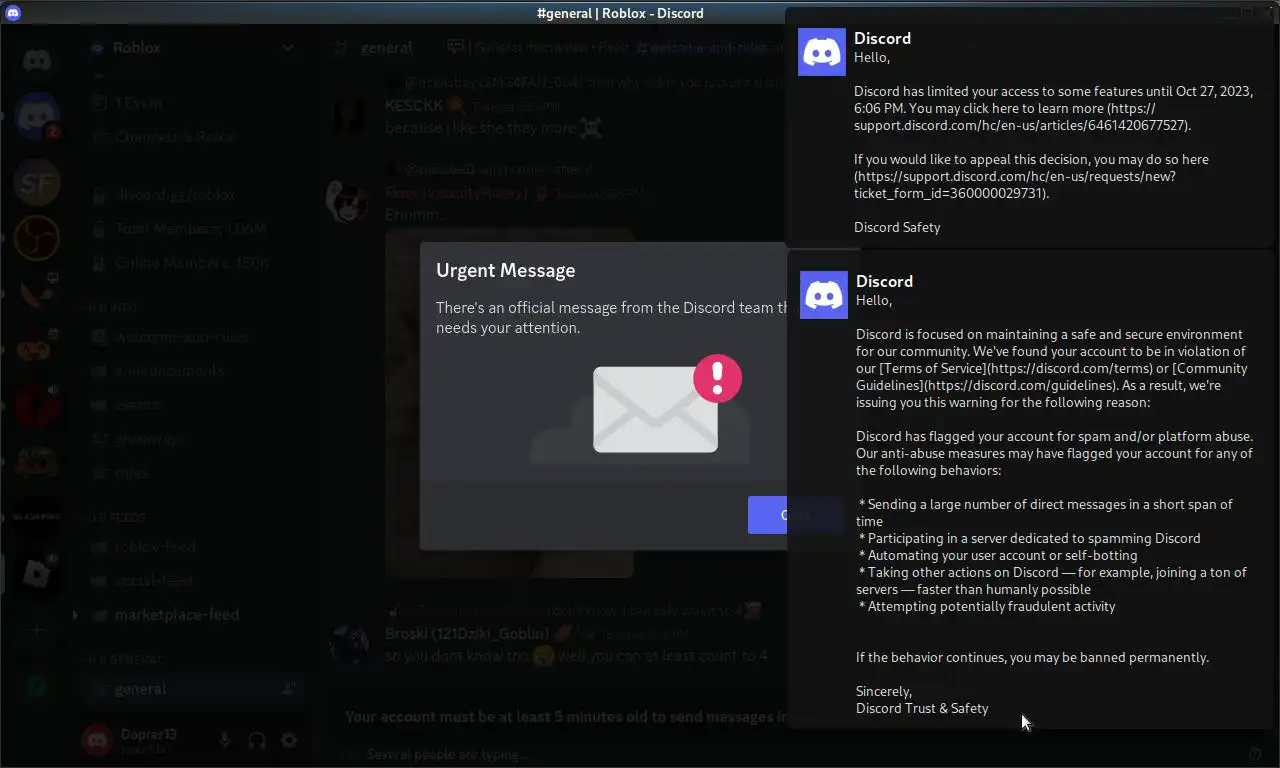Open the roblox-feed channel

pyautogui.click(x=190, y=547)
